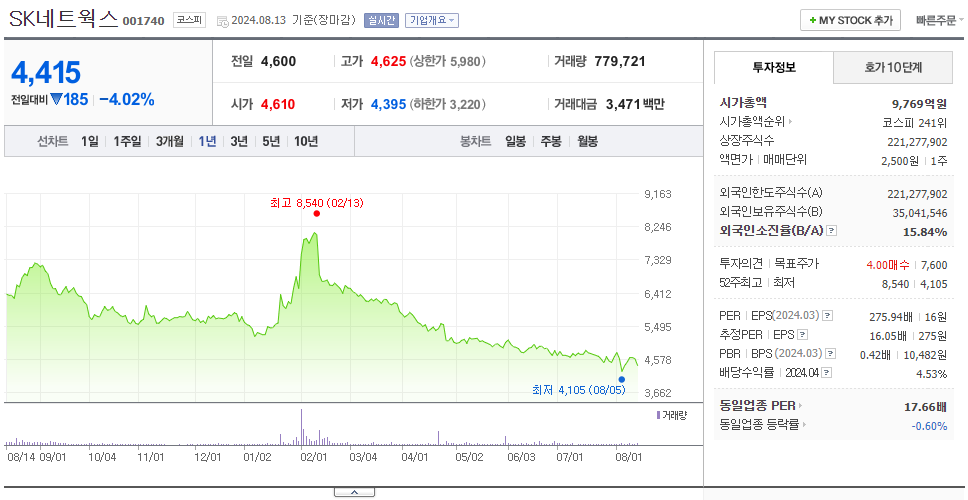968x500 pixels.
Task: Click the red 최고 8,540 marker dot
Action: click(x=317, y=214)
